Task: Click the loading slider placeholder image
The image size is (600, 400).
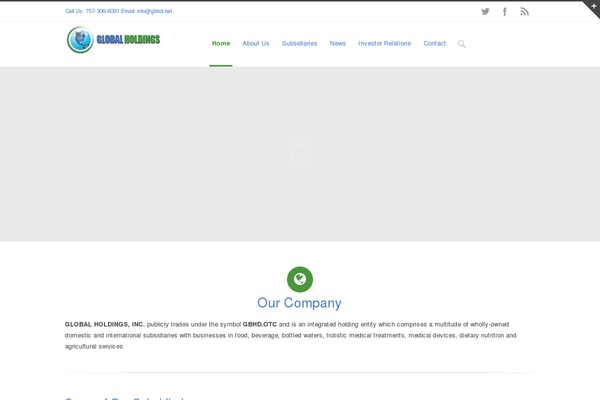Action: (300, 153)
